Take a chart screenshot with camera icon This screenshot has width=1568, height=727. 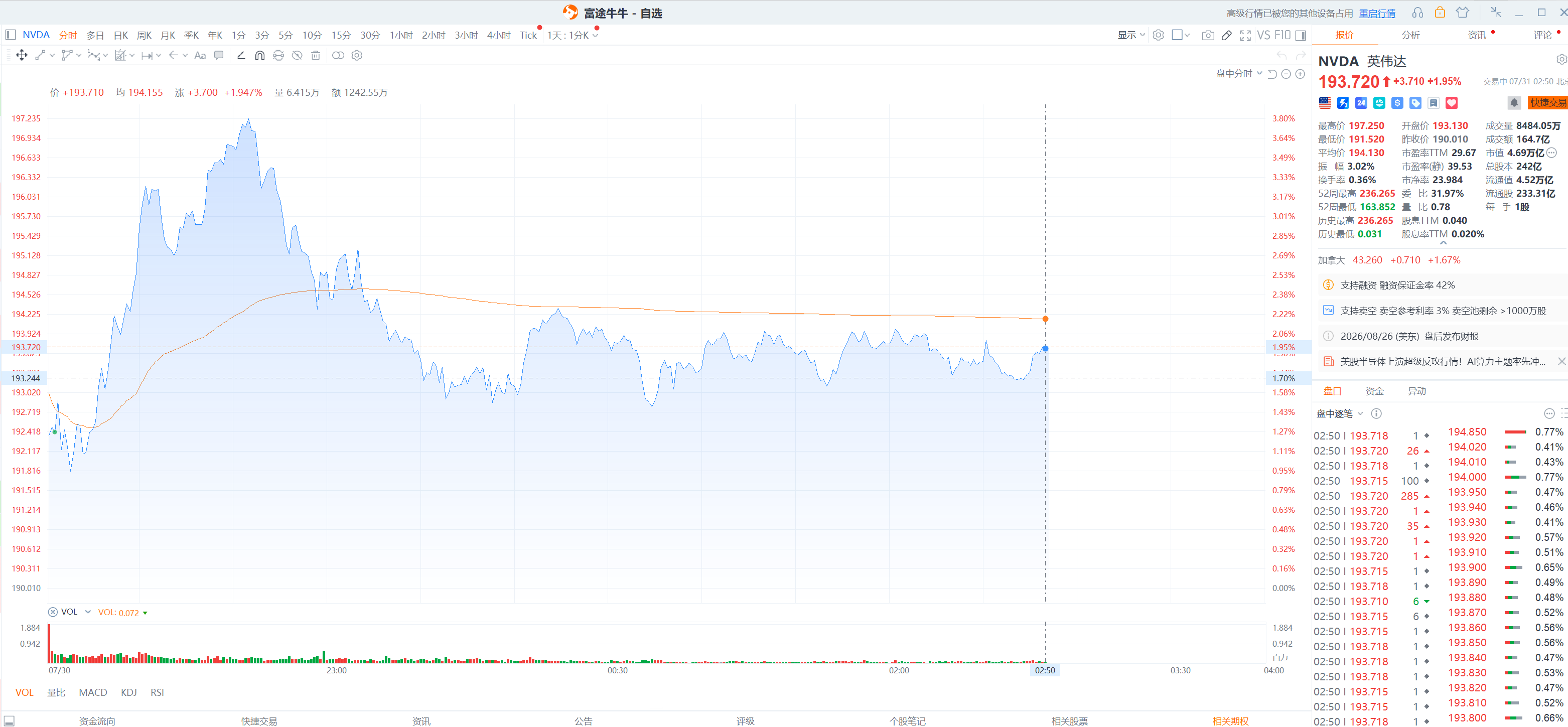pos(1208,35)
